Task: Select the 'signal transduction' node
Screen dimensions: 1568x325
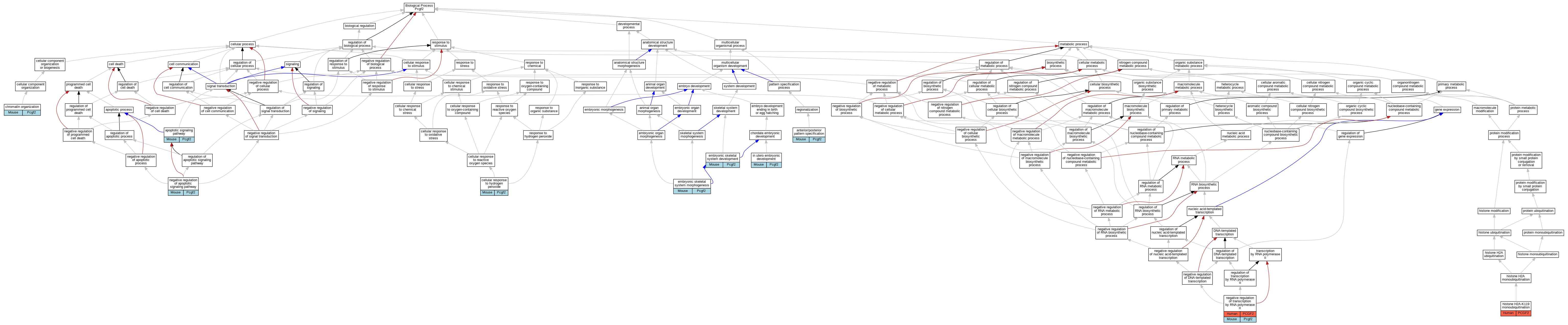Action: (x=221, y=86)
